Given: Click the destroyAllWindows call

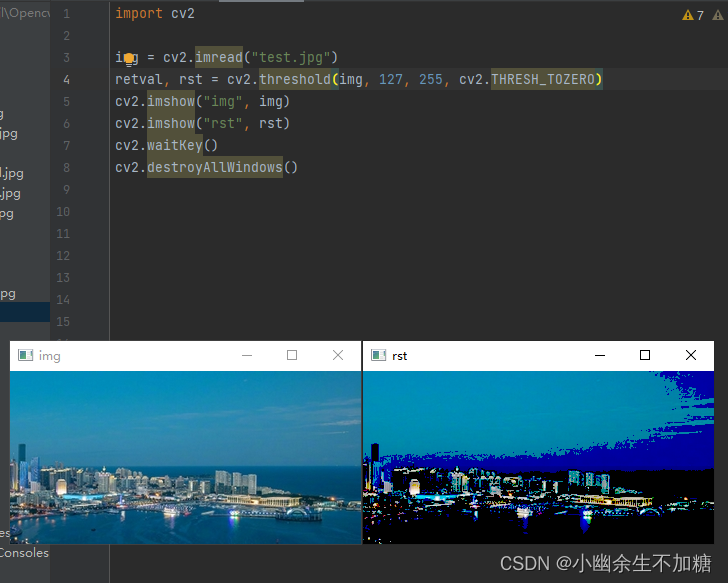Looking at the screenshot, I should tap(214, 167).
